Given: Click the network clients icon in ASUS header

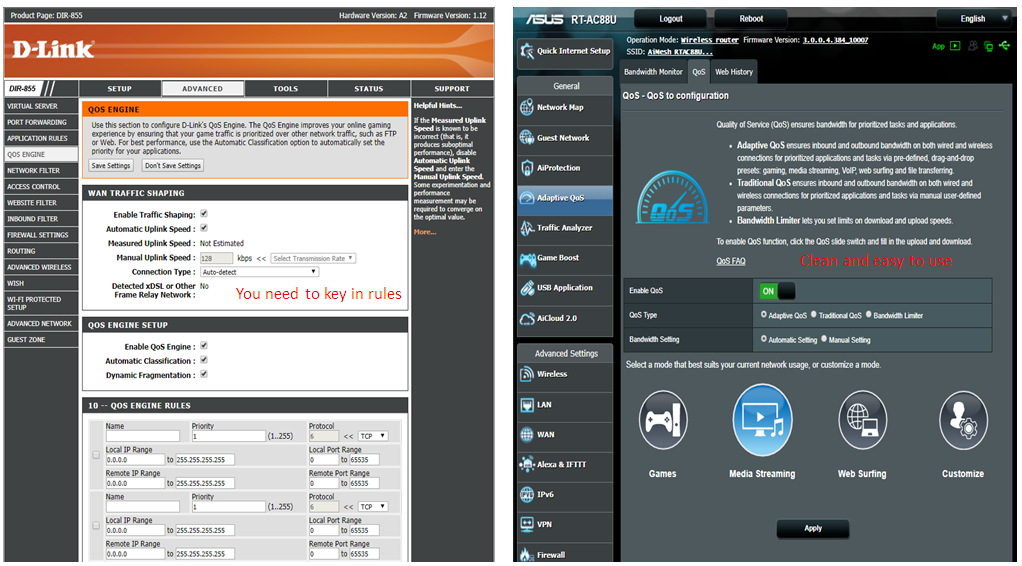Looking at the screenshot, I should (989, 46).
